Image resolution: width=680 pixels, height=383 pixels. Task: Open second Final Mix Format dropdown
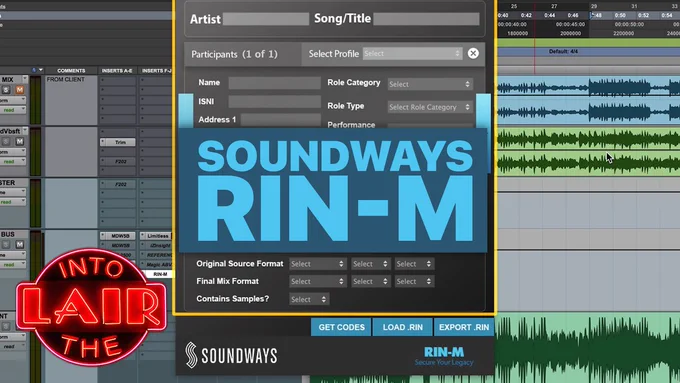370,281
